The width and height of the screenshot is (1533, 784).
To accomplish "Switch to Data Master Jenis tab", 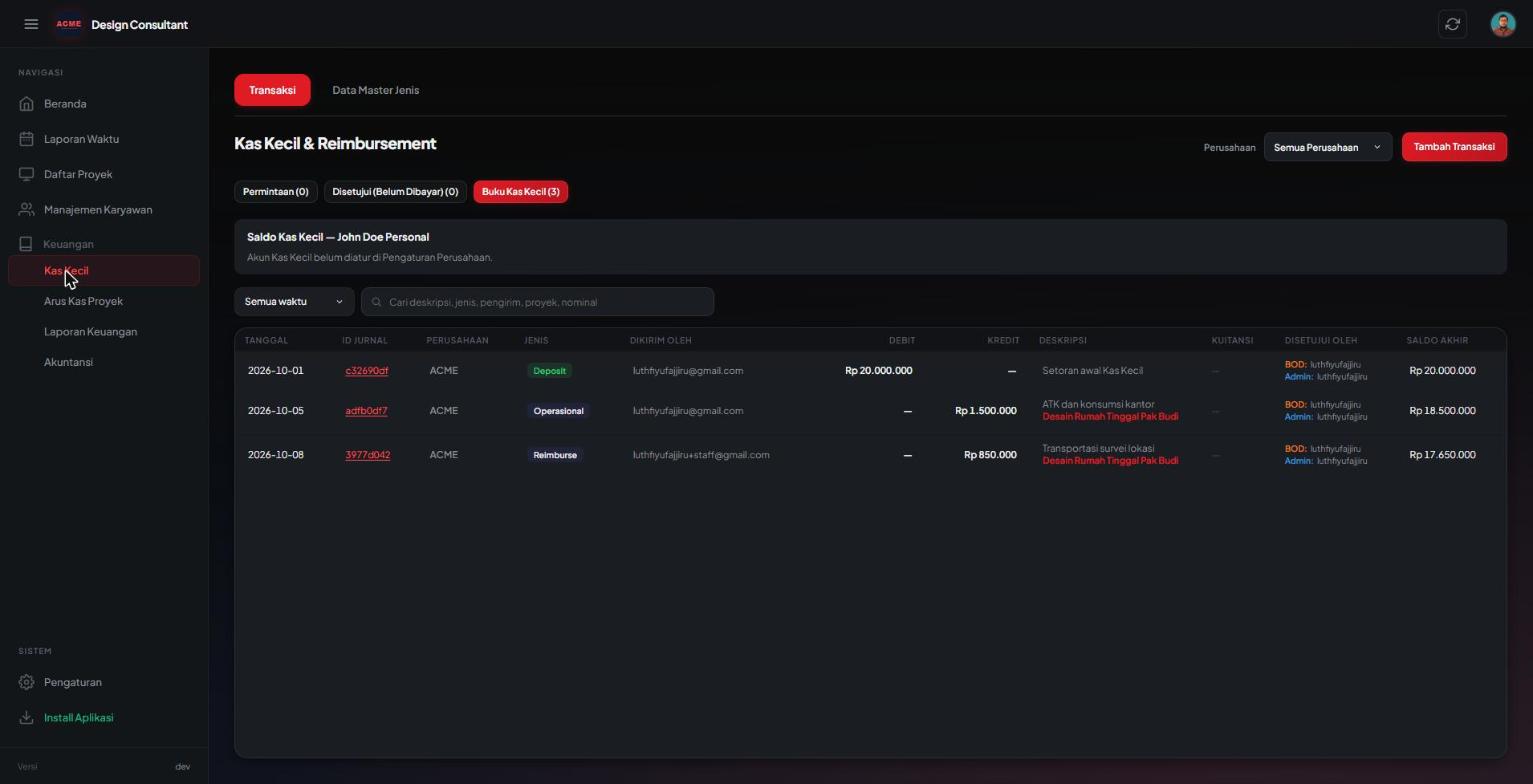I will [375, 90].
